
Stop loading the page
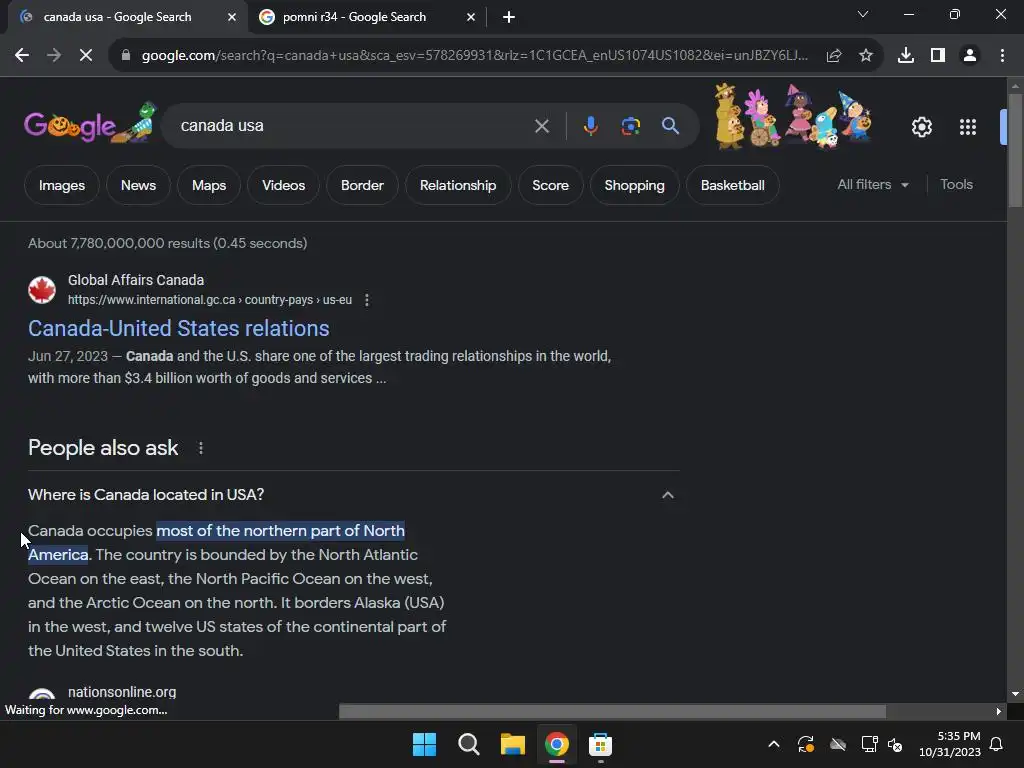[x=86, y=56]
